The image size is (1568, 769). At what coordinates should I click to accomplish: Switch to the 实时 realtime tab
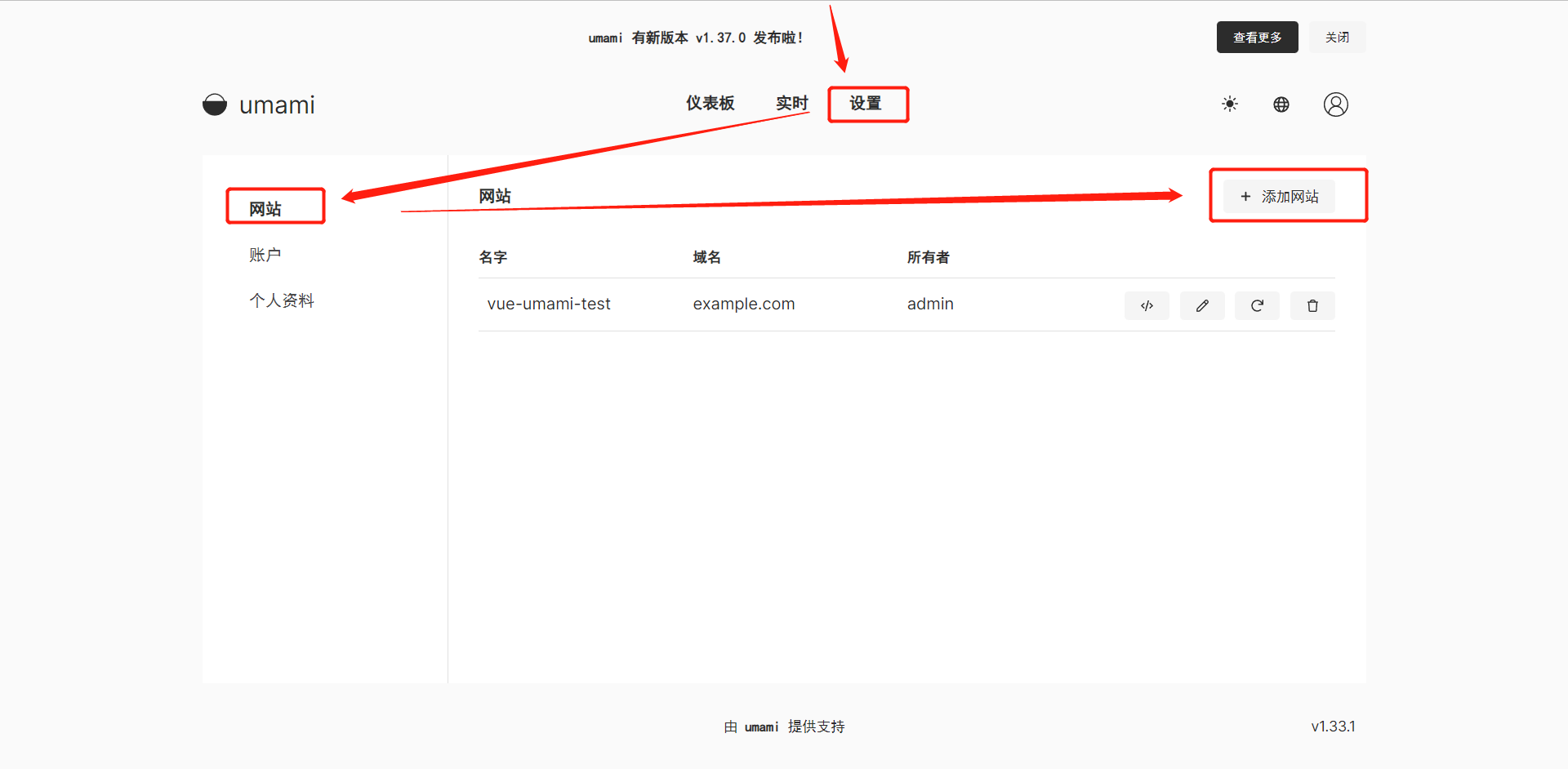[x=792, y=103]
